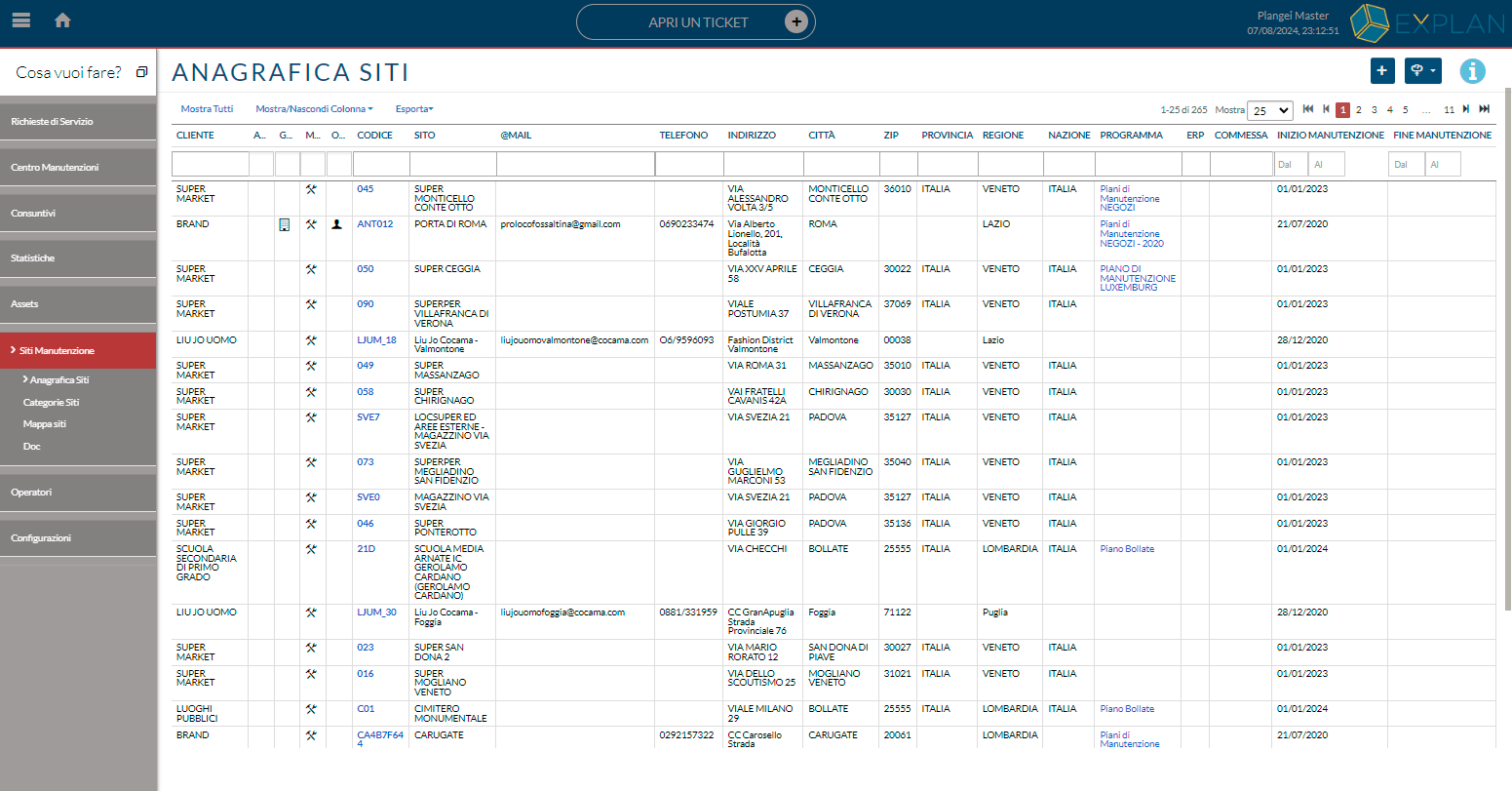Image resolution: width=1512 pixels, height=791 pixels.
Task: Open Operatori menu
Action: click(x=78, y=493)
